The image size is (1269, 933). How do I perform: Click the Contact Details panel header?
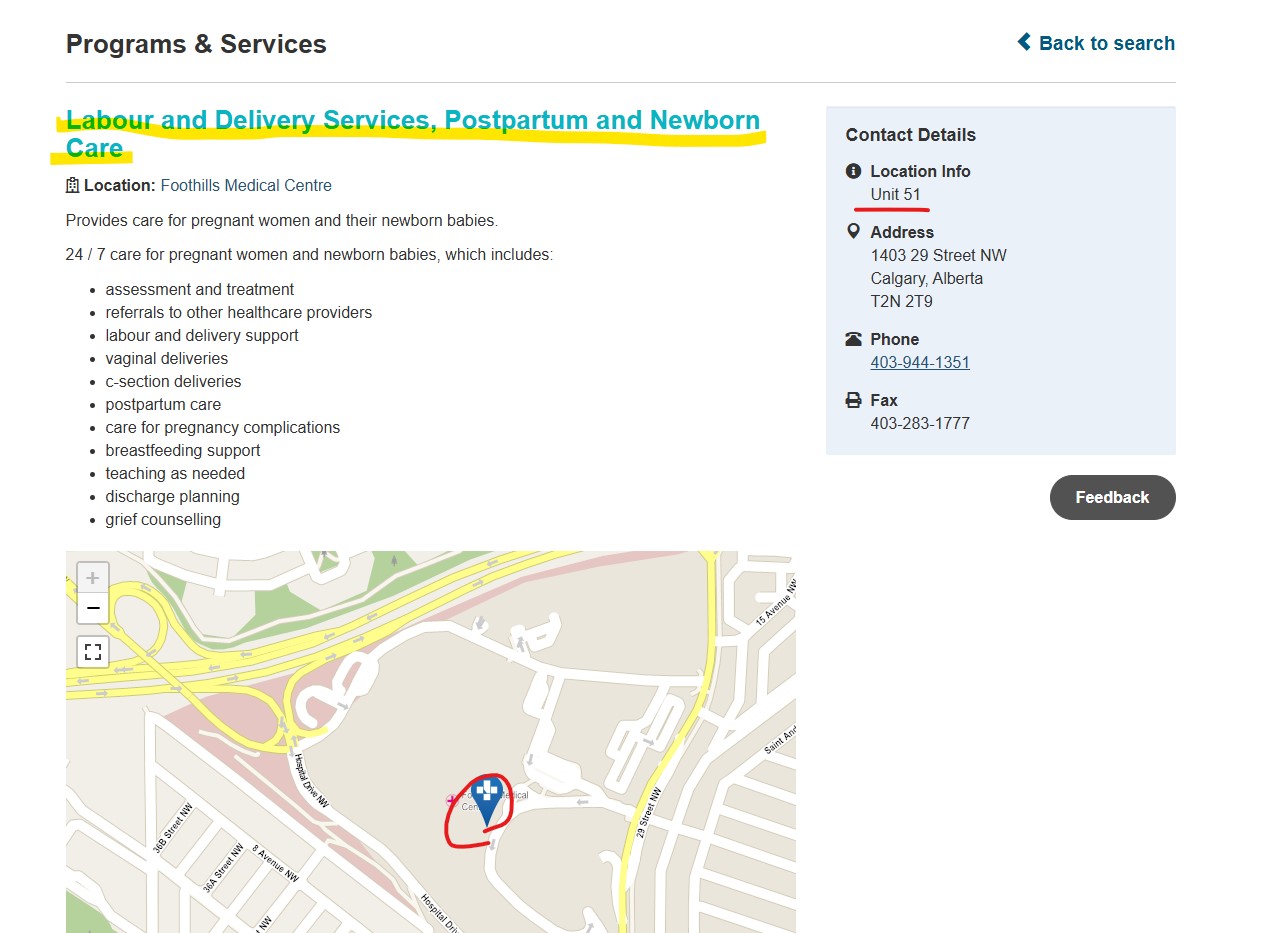[910, 134]
